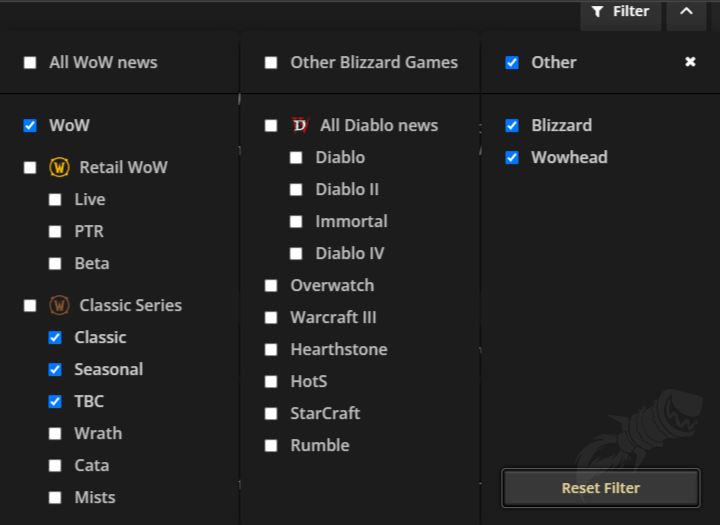Check the Rumble checkbox

pyautogui.click(x=271, y=446)
